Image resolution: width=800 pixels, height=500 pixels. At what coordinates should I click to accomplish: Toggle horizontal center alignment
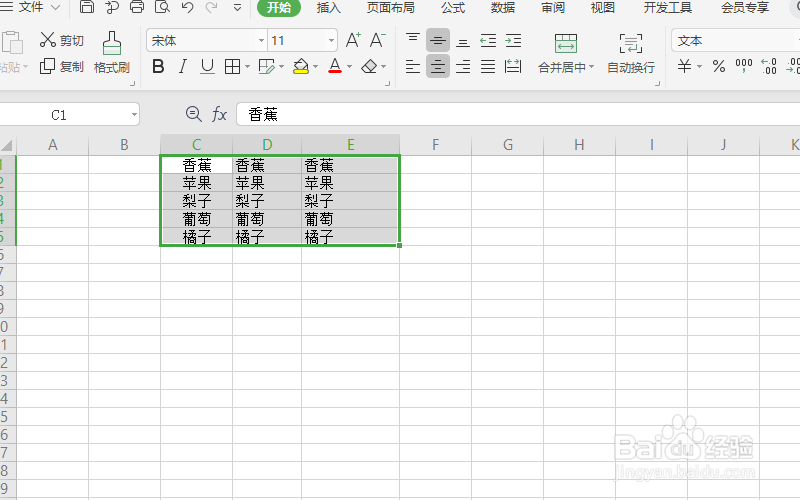(438, 66)
